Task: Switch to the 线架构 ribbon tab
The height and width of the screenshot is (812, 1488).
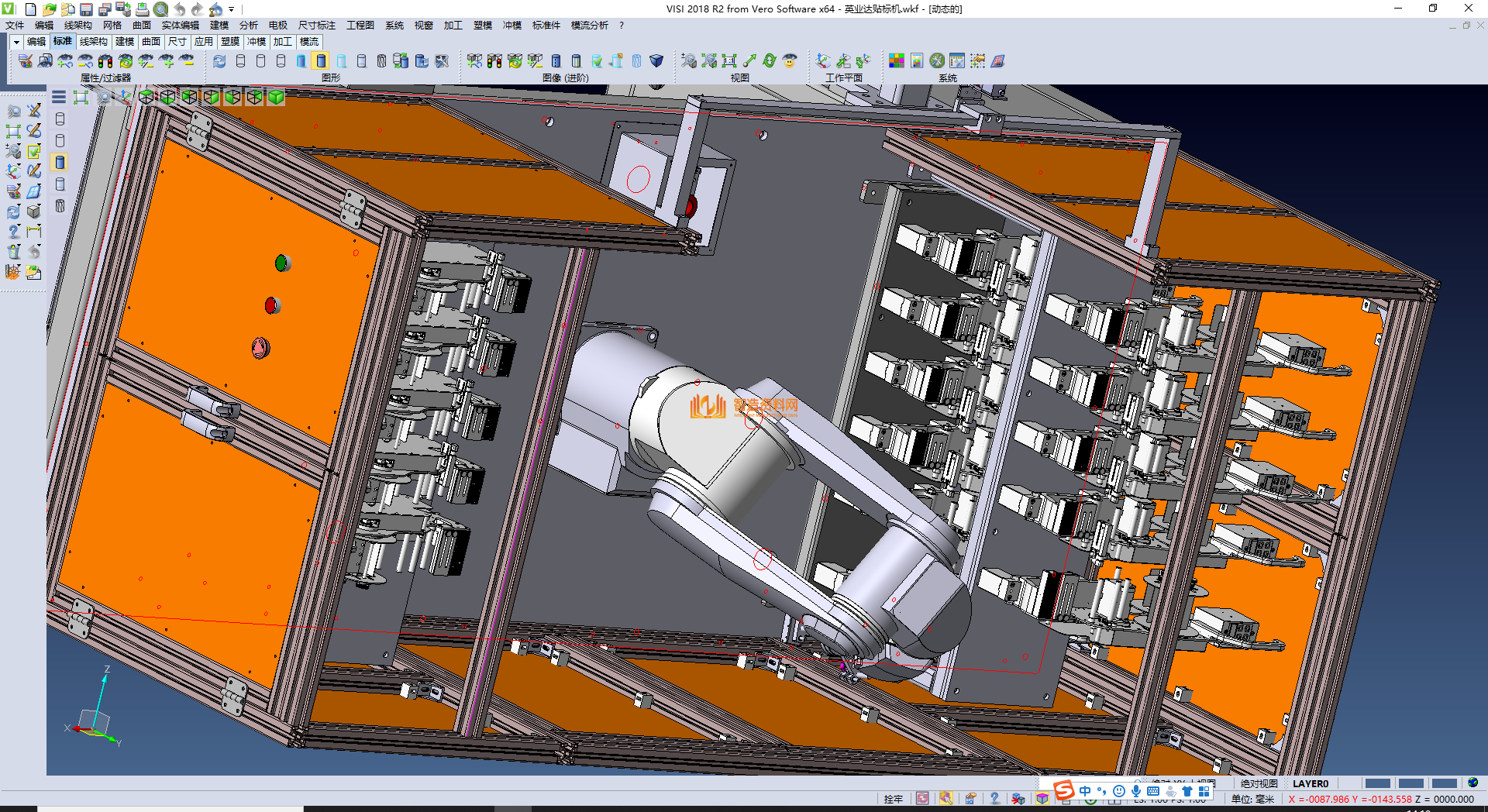Action: point(93,42)
